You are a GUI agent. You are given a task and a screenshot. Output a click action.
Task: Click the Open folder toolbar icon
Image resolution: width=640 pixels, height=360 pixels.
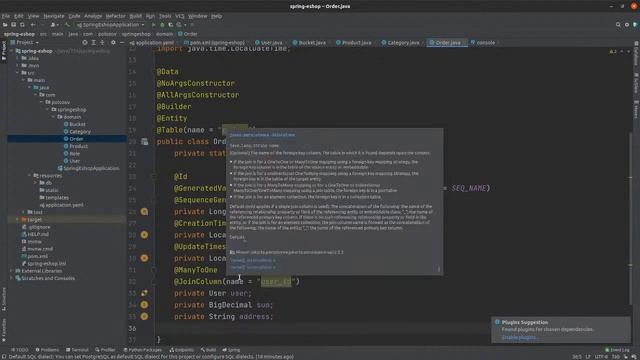[5, 25]
